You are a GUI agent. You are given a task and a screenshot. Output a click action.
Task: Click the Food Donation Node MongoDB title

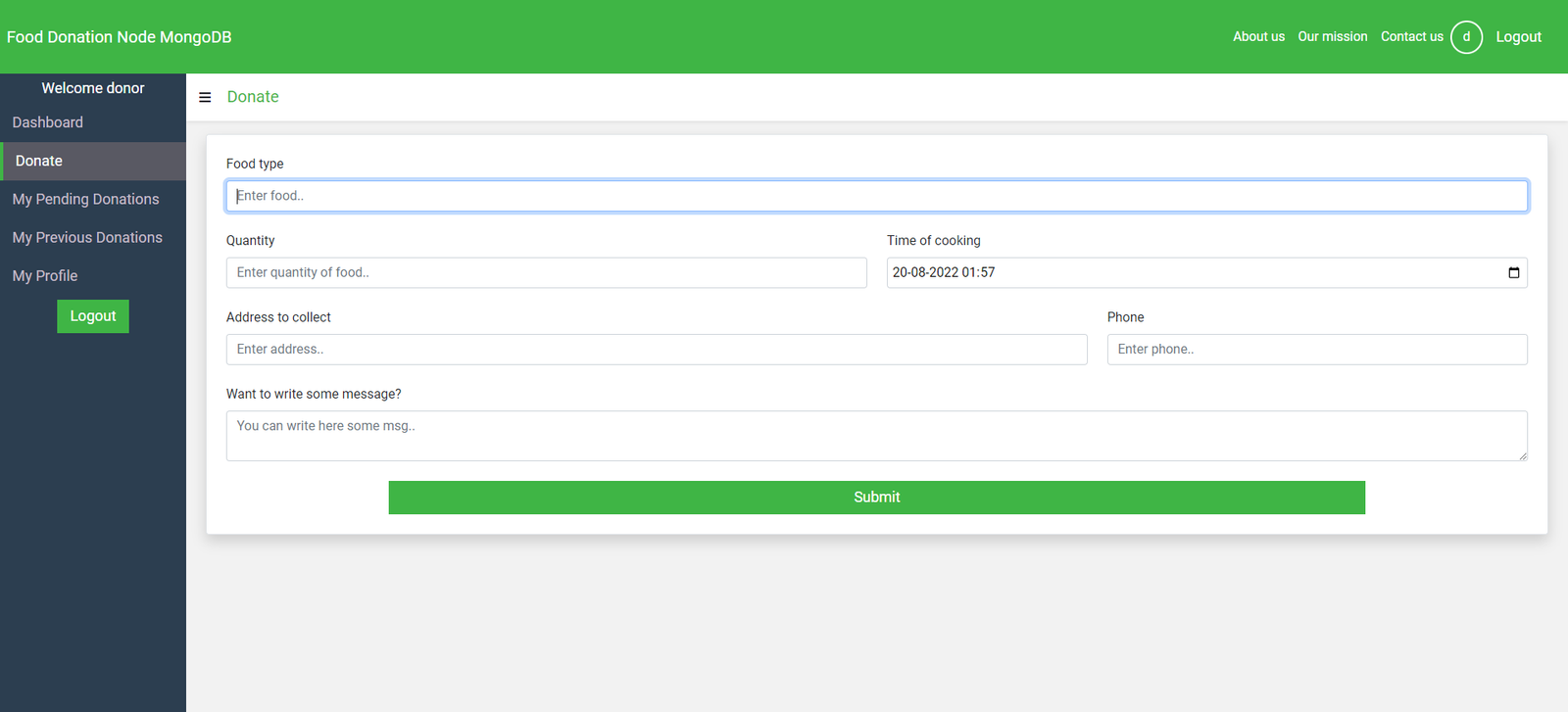pyautogui.click(x=120, y=37)
